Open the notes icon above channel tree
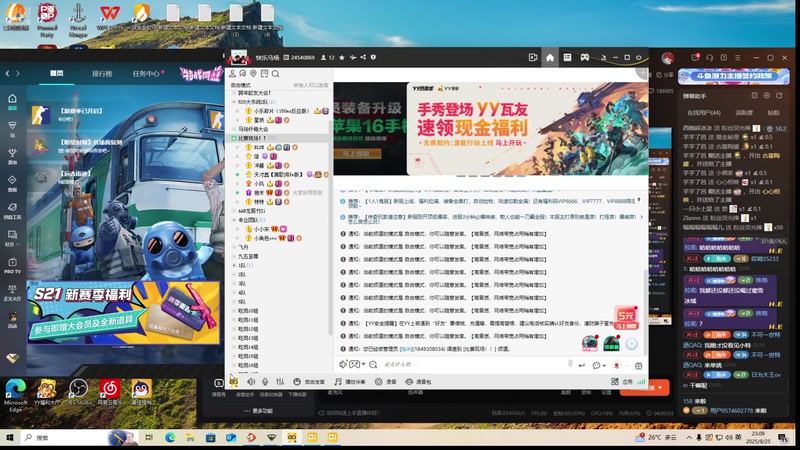 click(264, 74)
